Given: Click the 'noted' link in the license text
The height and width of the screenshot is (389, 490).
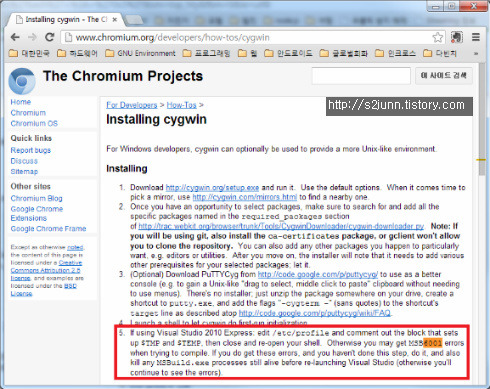Looking at the screenshot, I should tap(75, 247).
